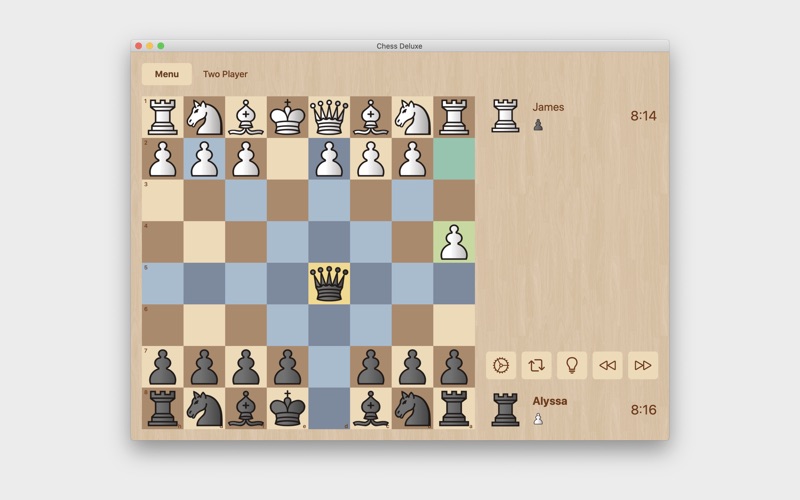Select the white pawn on b2

pos(412,159)
